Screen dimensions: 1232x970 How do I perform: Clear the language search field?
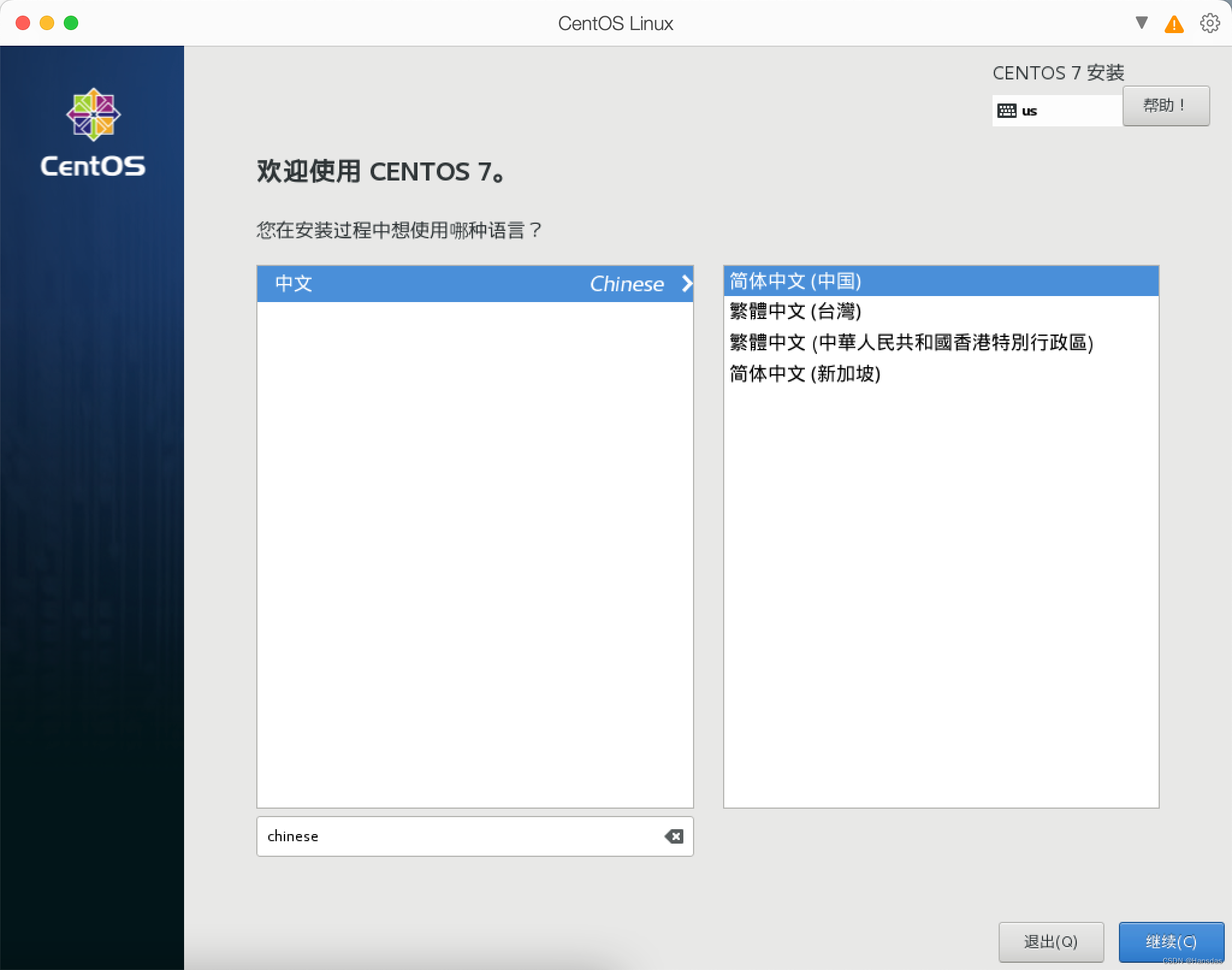point(674,836)
